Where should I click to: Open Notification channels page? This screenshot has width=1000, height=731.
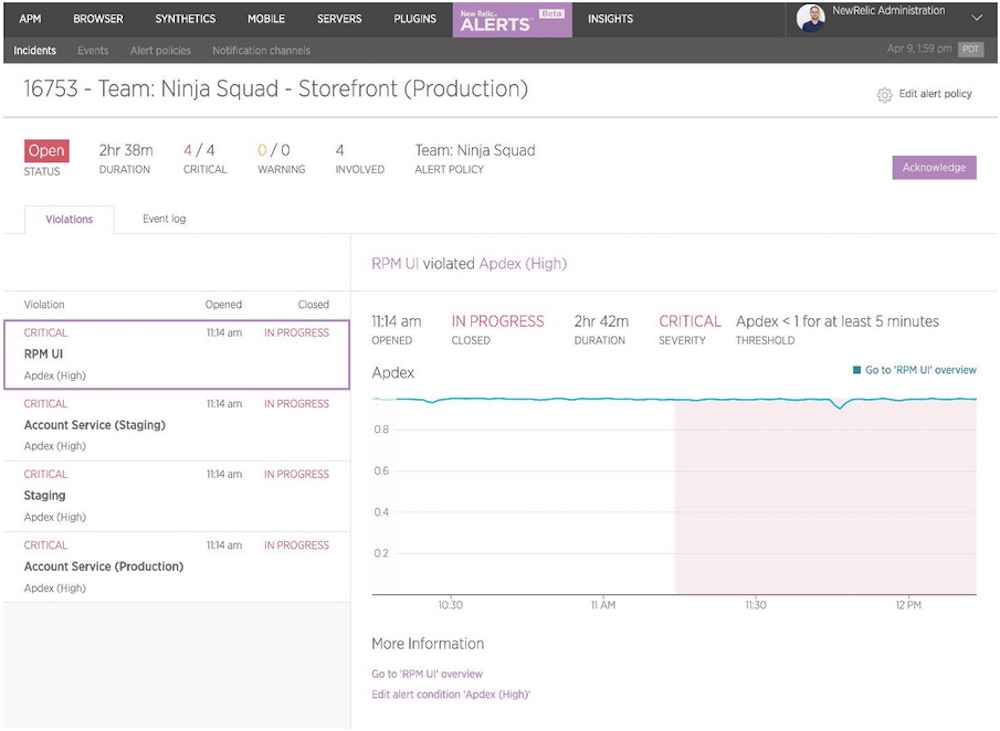point(261,51)
